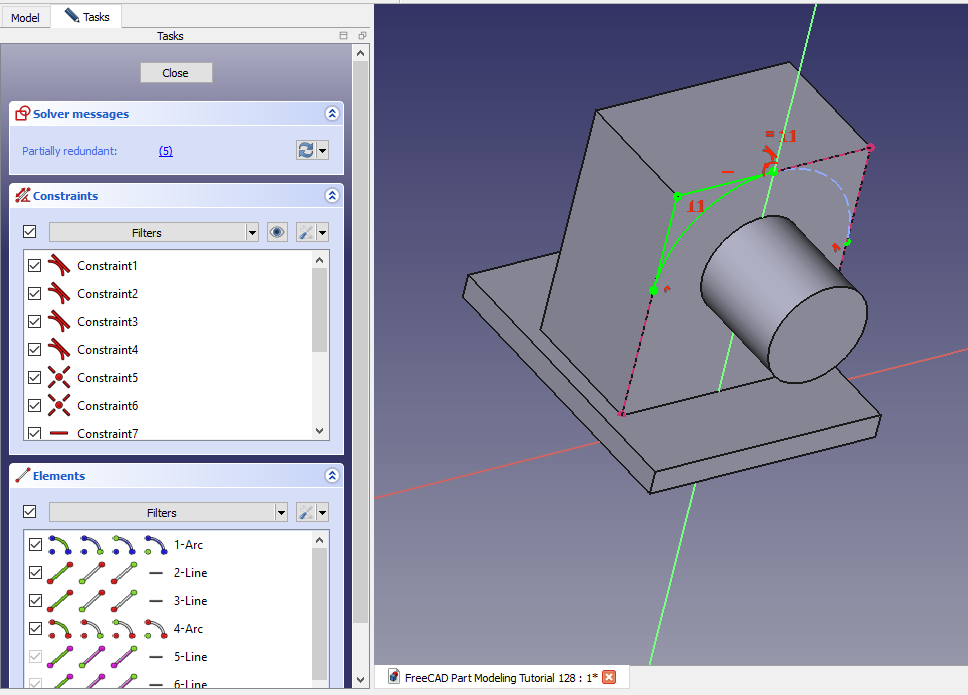The image size is (968, 695).
Task: Click the constraints list scrollbar
Action: (x=320, y=310)
